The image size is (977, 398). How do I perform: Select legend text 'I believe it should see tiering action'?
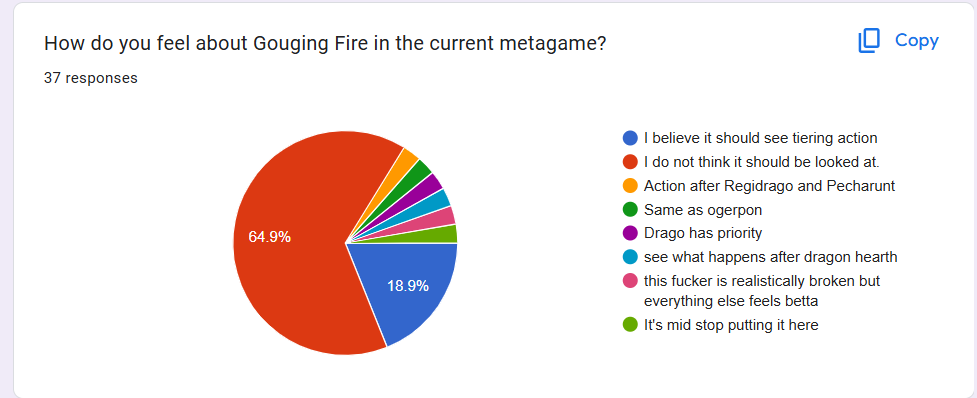pos(761,138)
